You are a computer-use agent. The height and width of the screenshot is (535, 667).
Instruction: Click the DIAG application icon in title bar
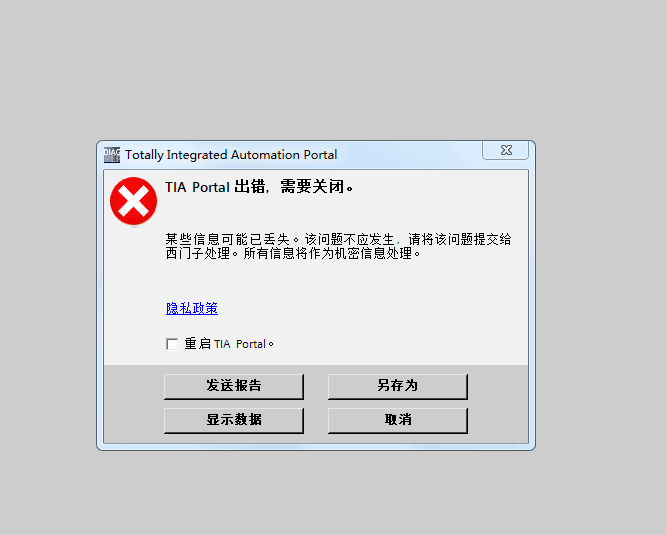112,155
